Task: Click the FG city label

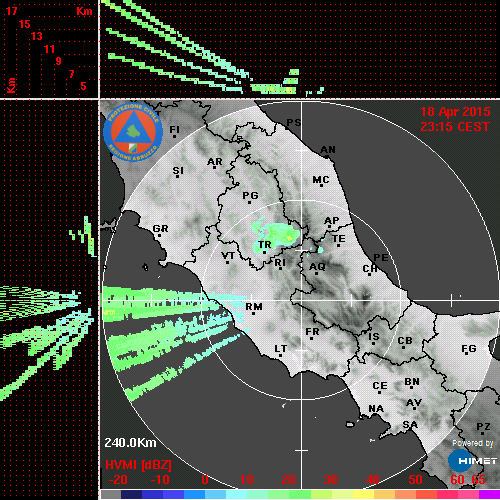Action: [x=469, y=349]
